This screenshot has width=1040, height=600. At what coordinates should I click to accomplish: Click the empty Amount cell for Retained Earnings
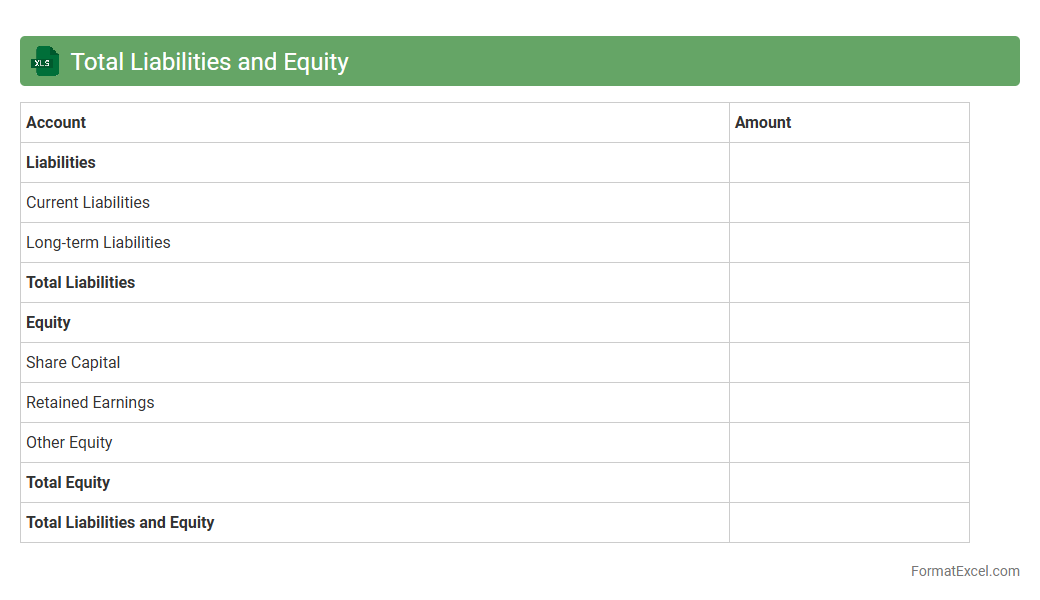tap(849, 402)
